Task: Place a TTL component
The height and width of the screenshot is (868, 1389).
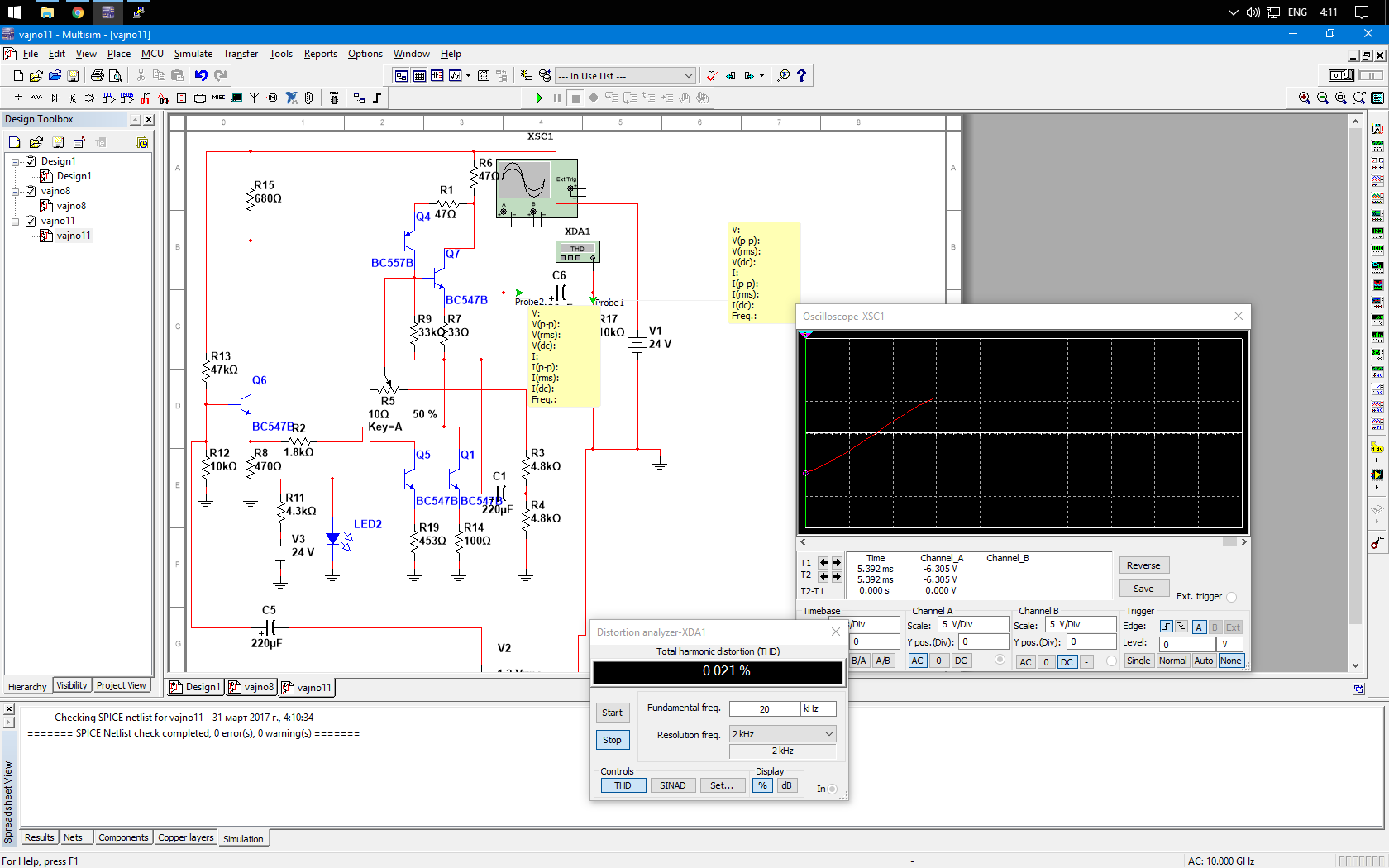Action: [109, 98]
